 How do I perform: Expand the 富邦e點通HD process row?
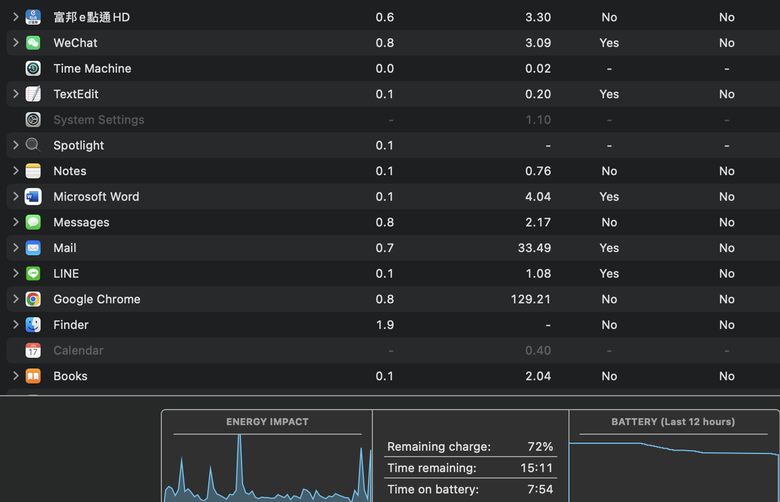click(15, 17)
